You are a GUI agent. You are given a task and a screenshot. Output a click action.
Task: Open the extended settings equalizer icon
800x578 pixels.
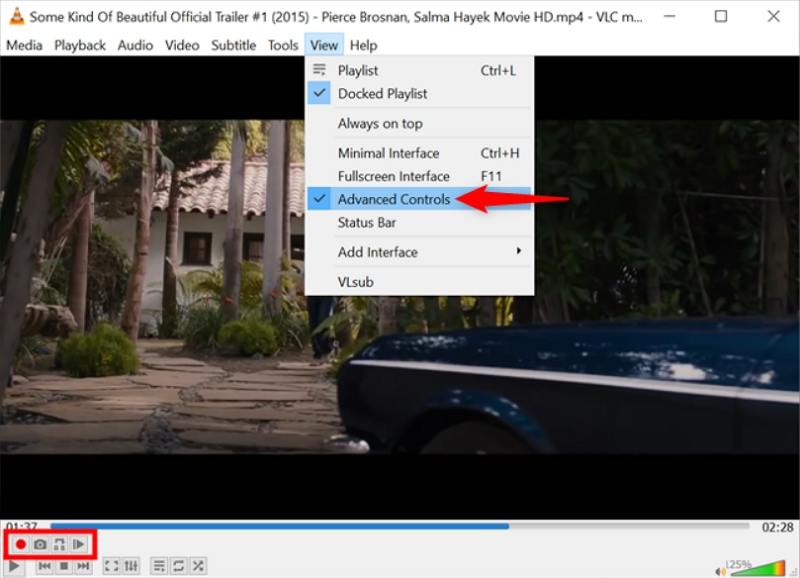coord(131,565)
